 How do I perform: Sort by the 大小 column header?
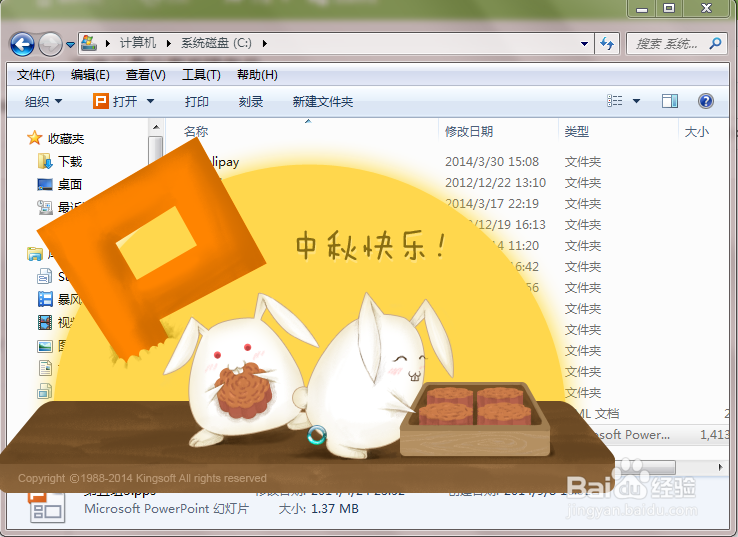[x=697, y=131]
